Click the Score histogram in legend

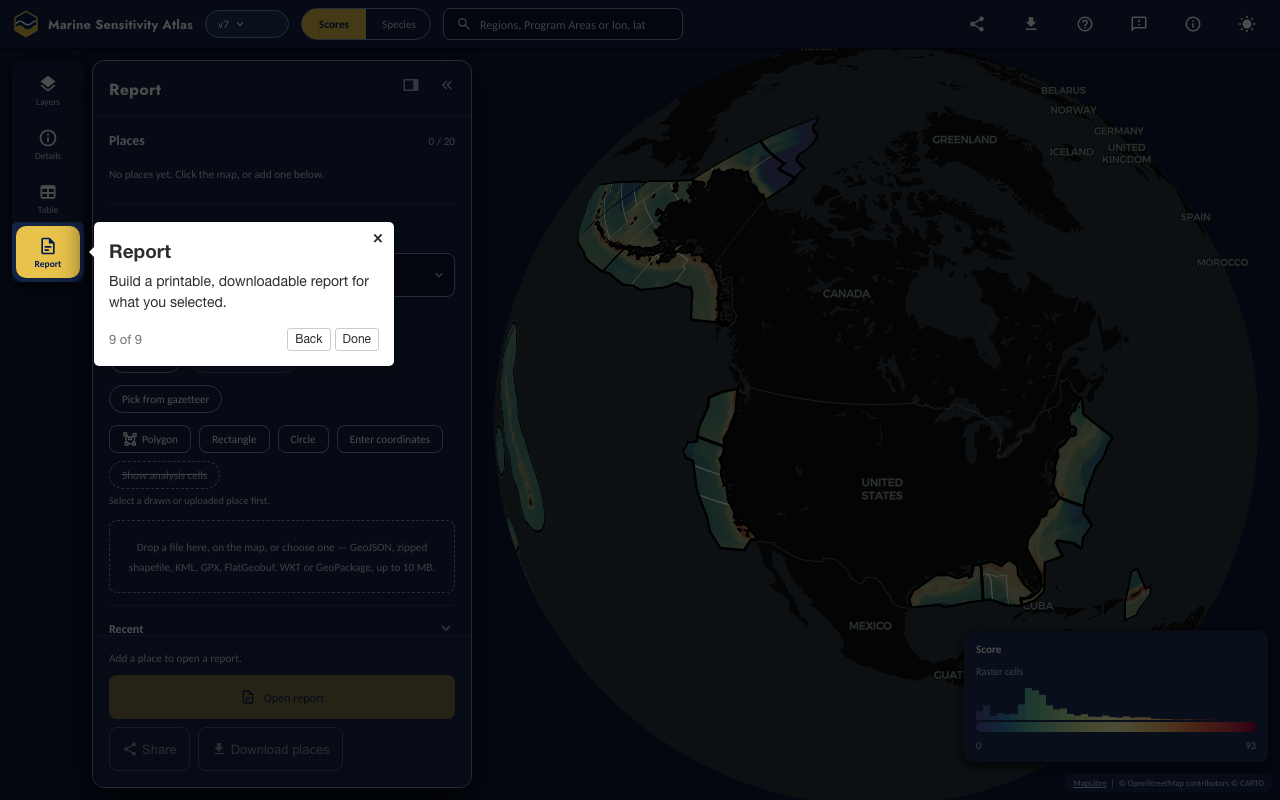click(1115, 702)
